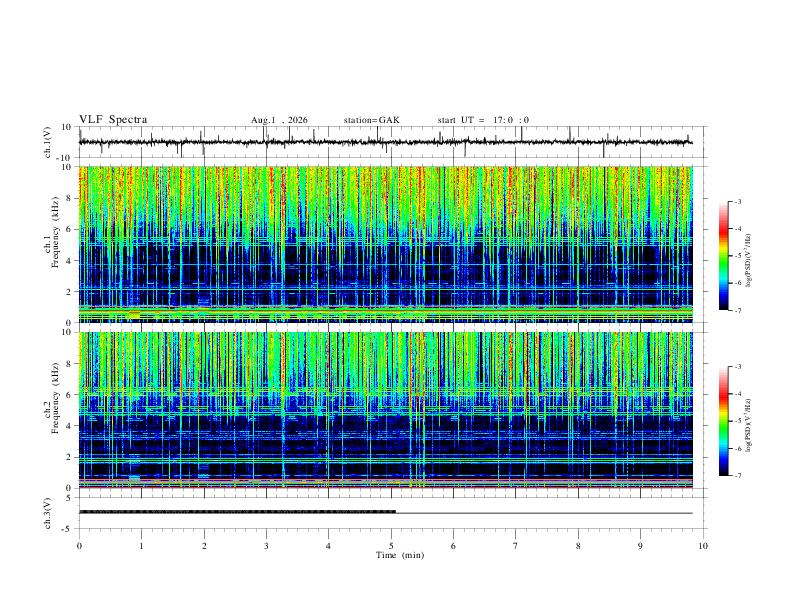
Task: Click the 'ch.3(V)' axis label
Action: click(x=48, y=513)
